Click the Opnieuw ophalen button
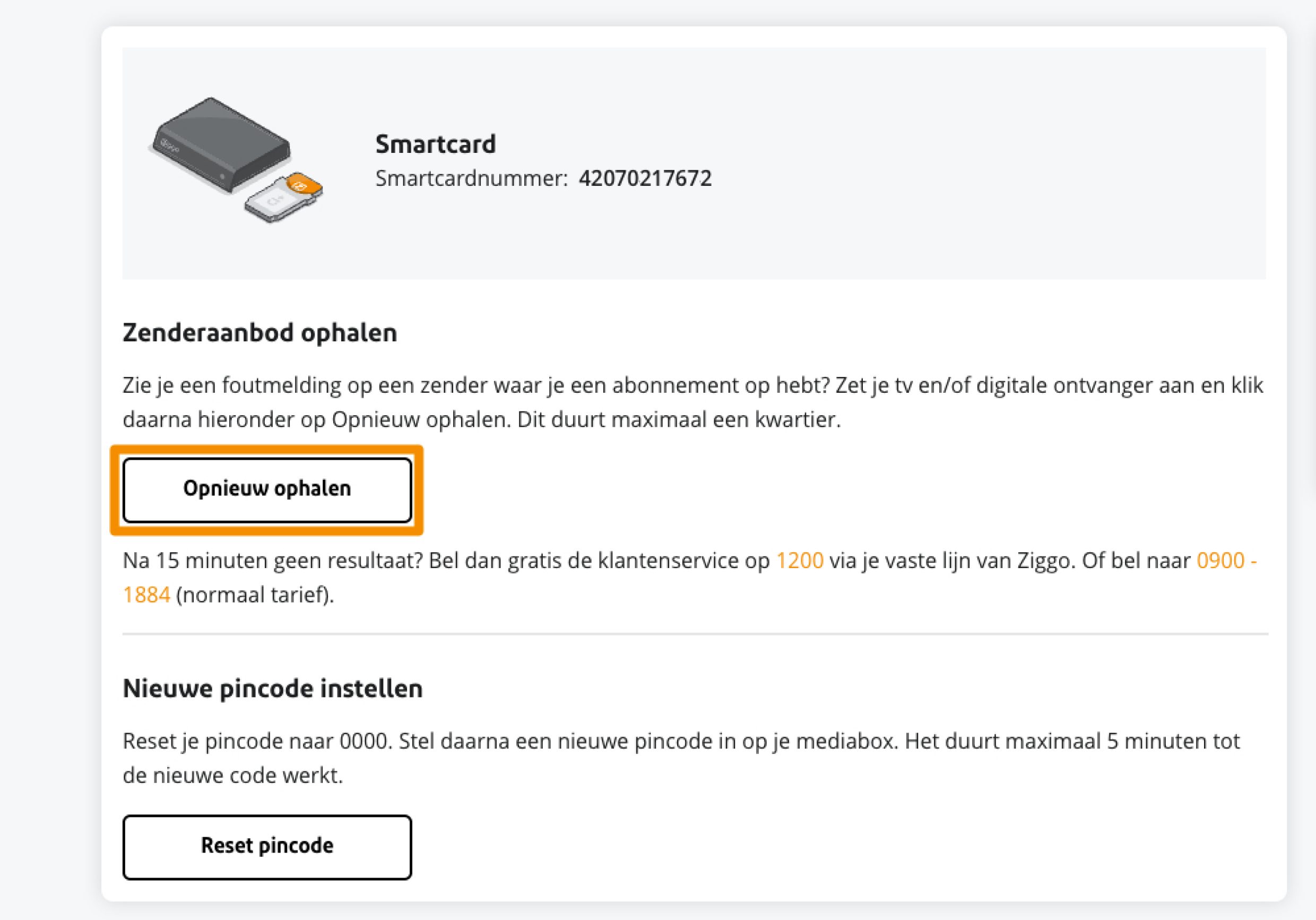 click(x=267, y=490)
